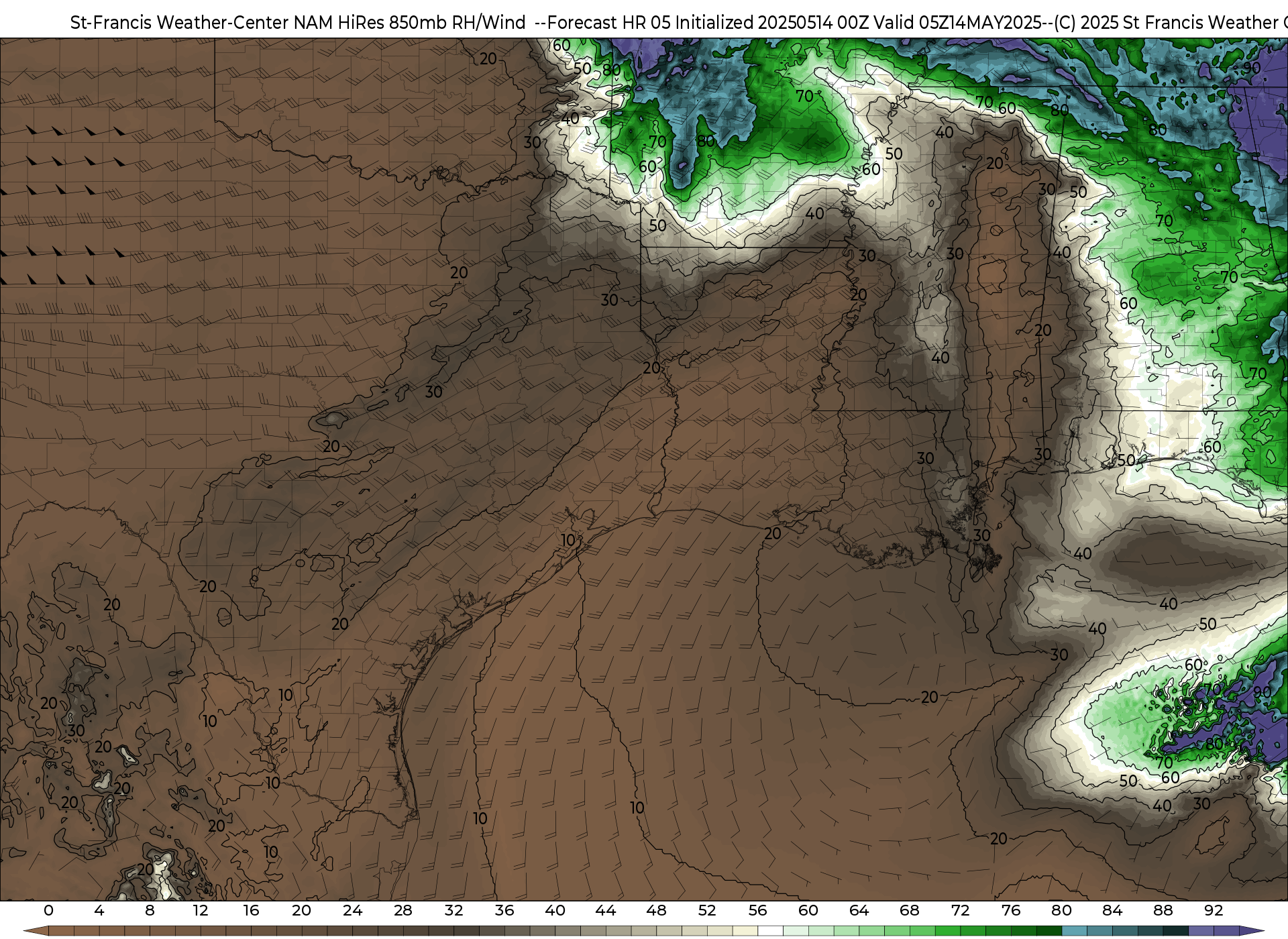Click the '32' label on the color scale
Viewport: 1288px width, 939px height.
[453, 910]
